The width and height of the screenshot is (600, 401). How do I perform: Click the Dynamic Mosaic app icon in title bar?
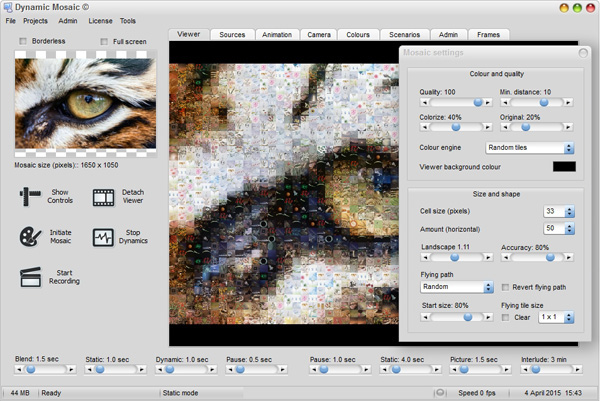coord(8,7)
